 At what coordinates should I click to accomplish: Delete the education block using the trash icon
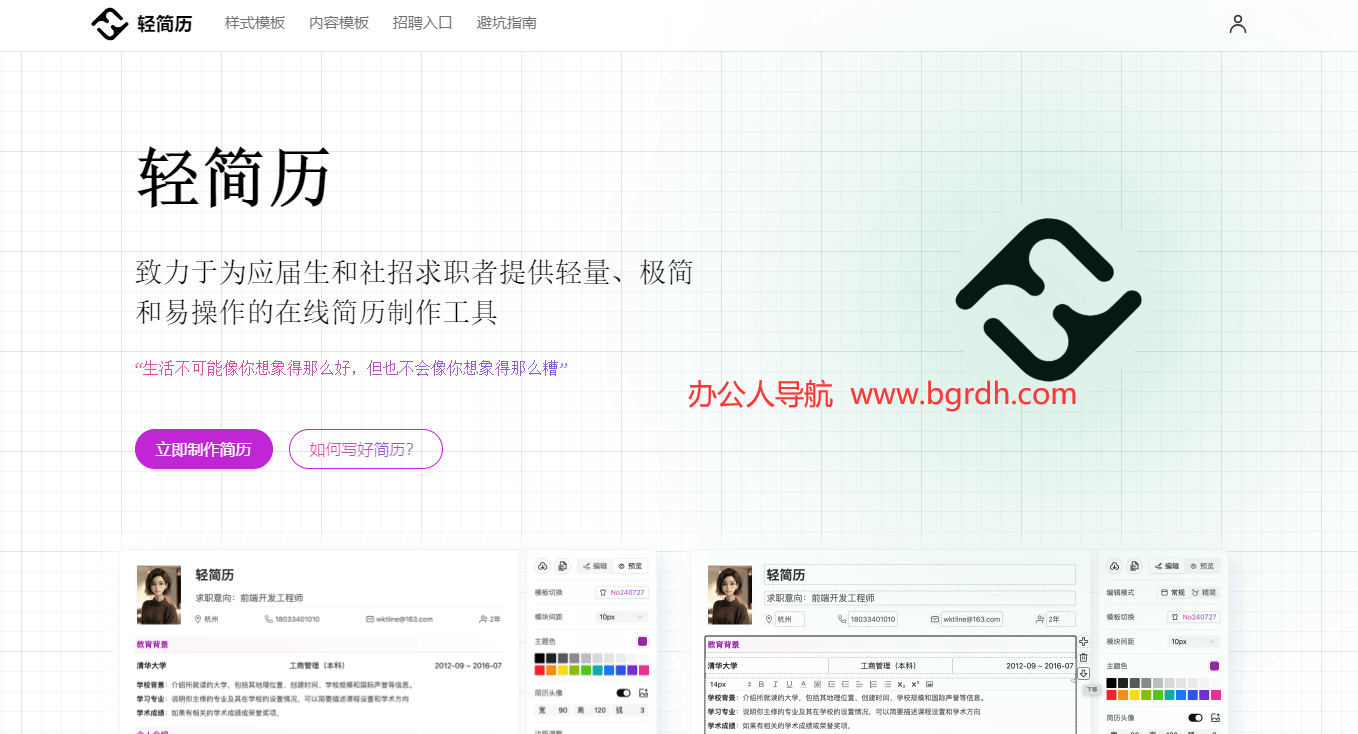pos(1083,657)
